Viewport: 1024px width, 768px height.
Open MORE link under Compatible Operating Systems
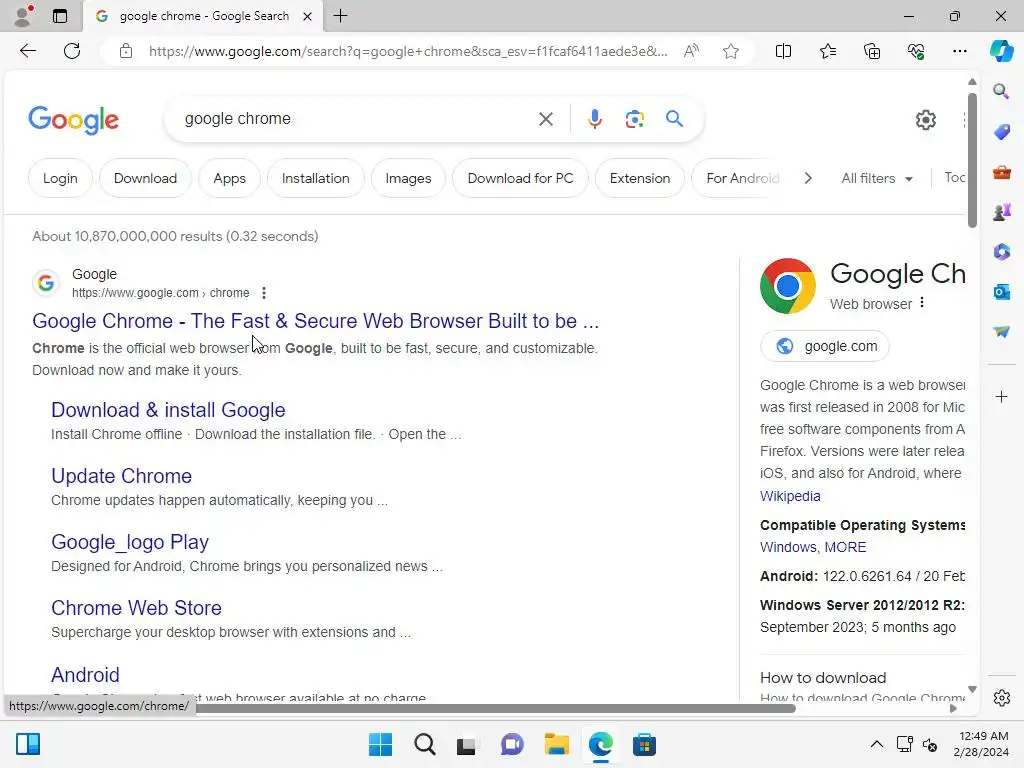click(x=845, y=547)
